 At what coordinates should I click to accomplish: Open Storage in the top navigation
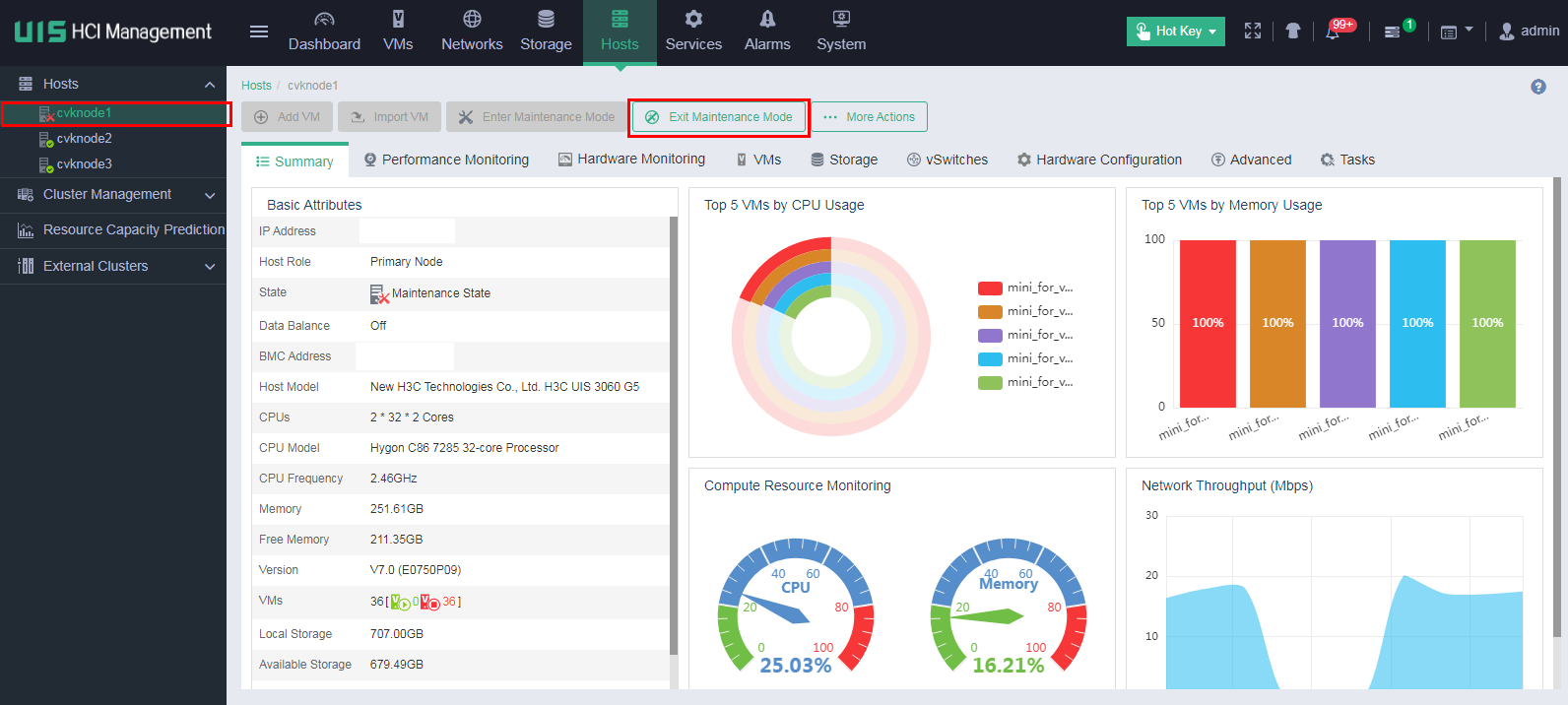click(546, 32)
